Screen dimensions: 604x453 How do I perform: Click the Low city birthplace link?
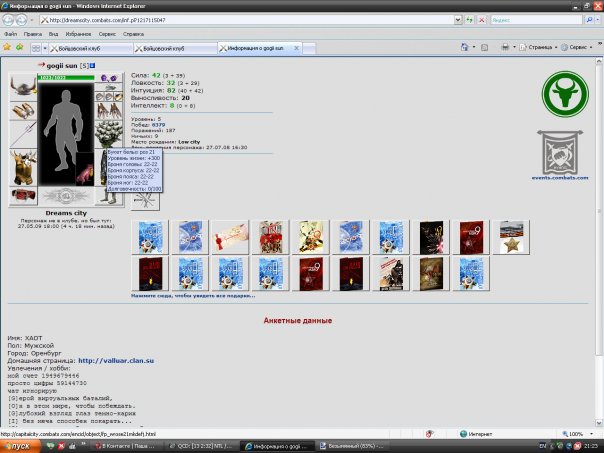[x=189, y=142]
